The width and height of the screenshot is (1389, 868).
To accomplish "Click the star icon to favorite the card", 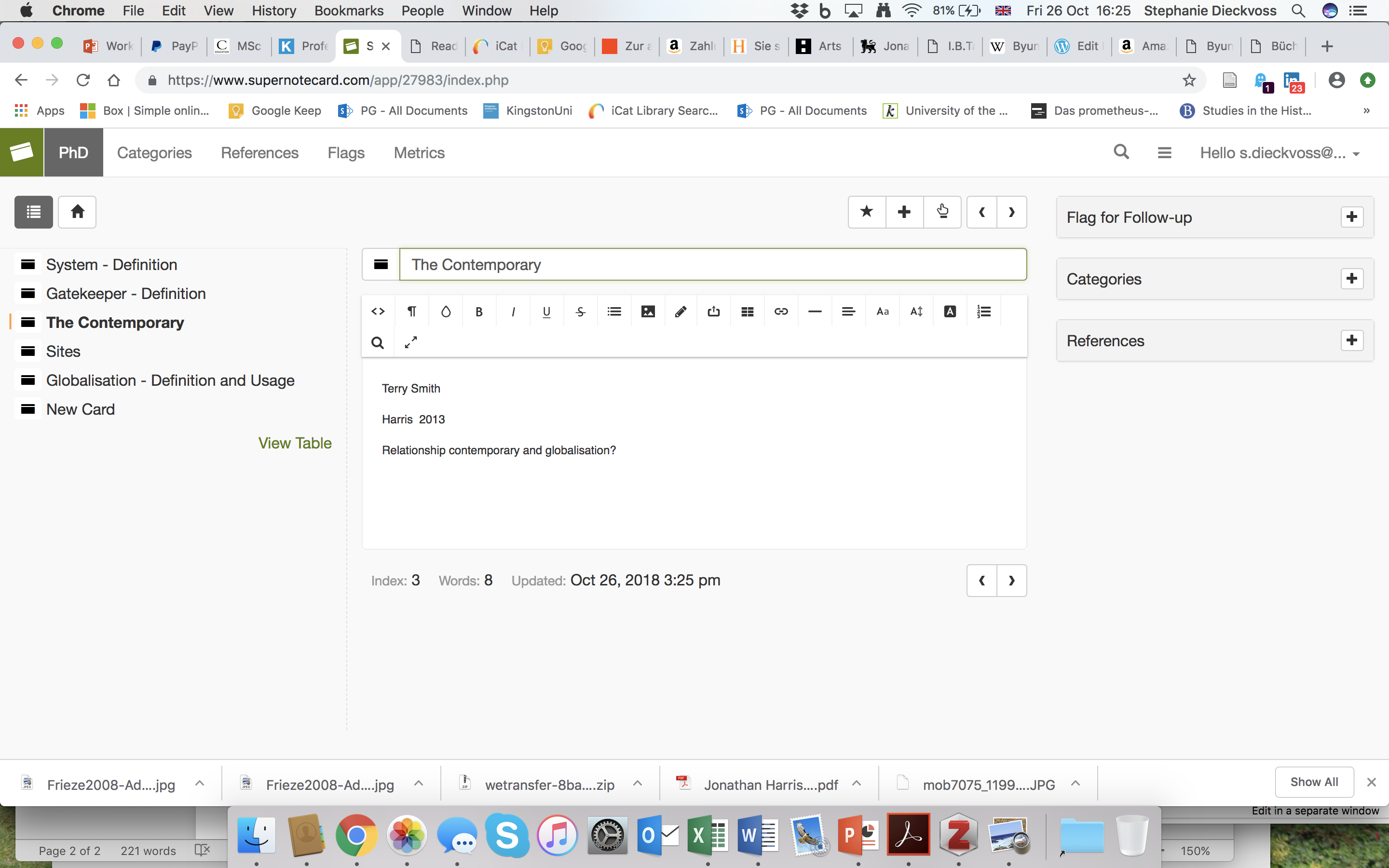I will click(866, 212).
